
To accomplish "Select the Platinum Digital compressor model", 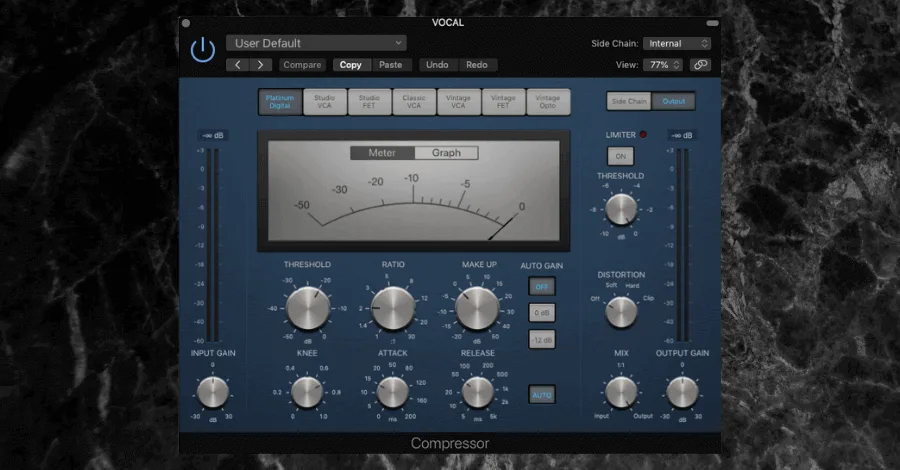I will [x=280, y=102].
